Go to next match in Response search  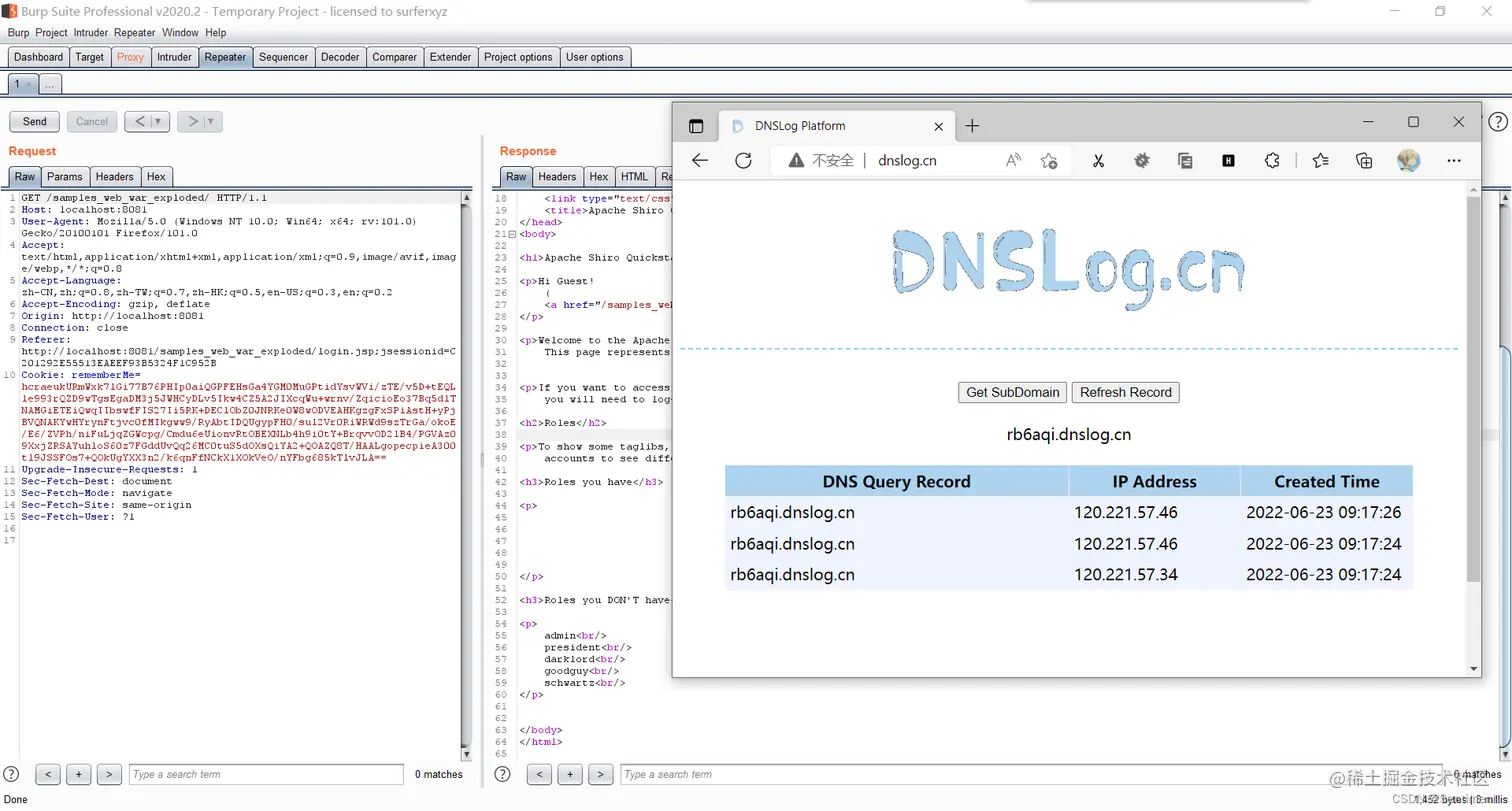point(601,774)
